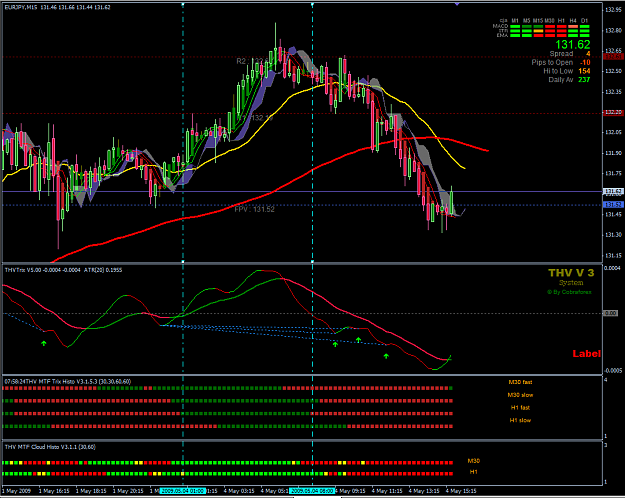This screenshot has width=625, height=498.
Task: Click the 1 May 16:15 time axis label
Action: click(x=54, y=491)
